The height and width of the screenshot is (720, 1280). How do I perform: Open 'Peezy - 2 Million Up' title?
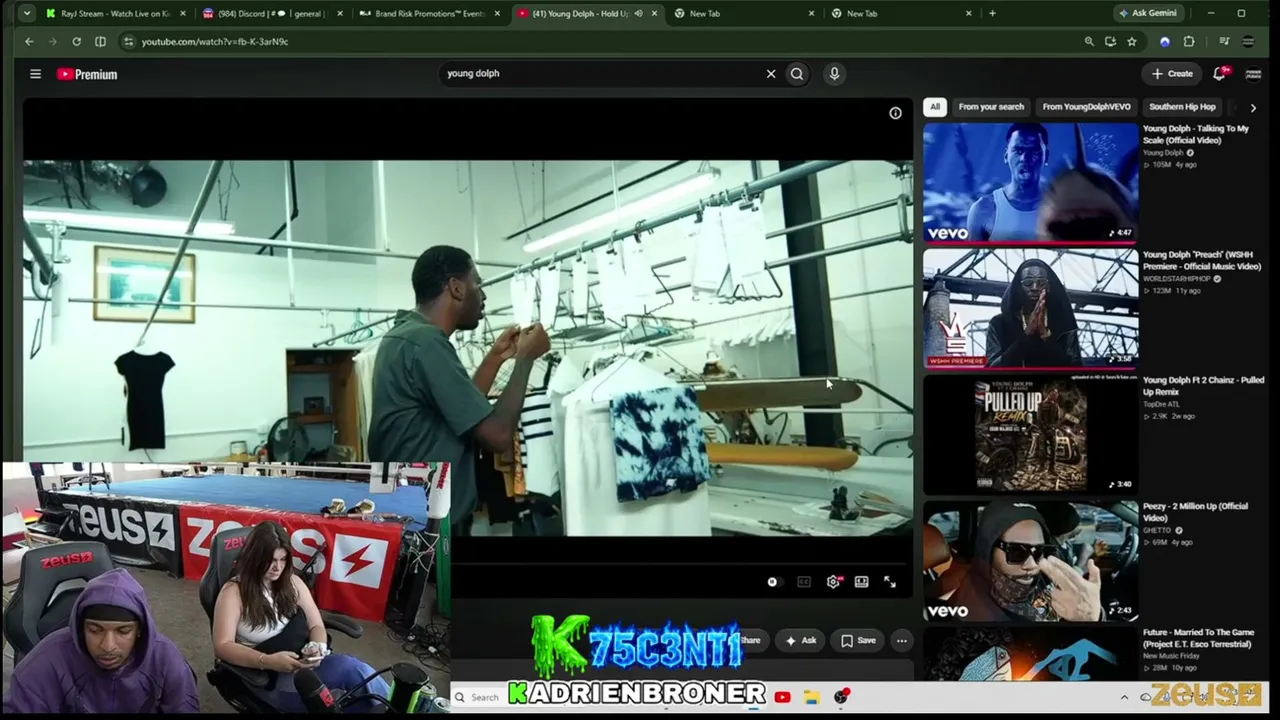pos(1195,512)
